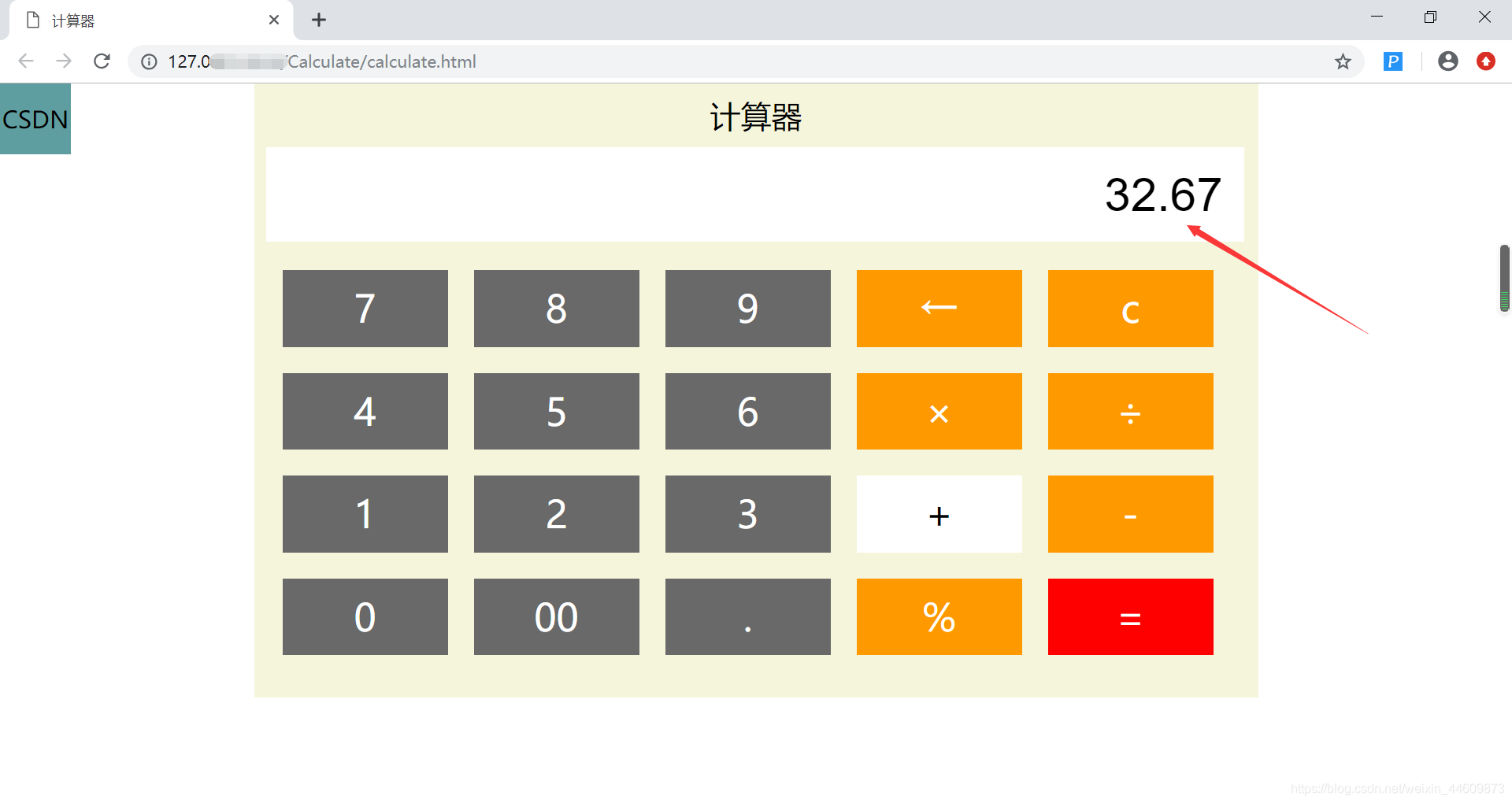Tap calculator digit 5
The height and width of the screenshot is (803, 1512).
click(557, 412)
